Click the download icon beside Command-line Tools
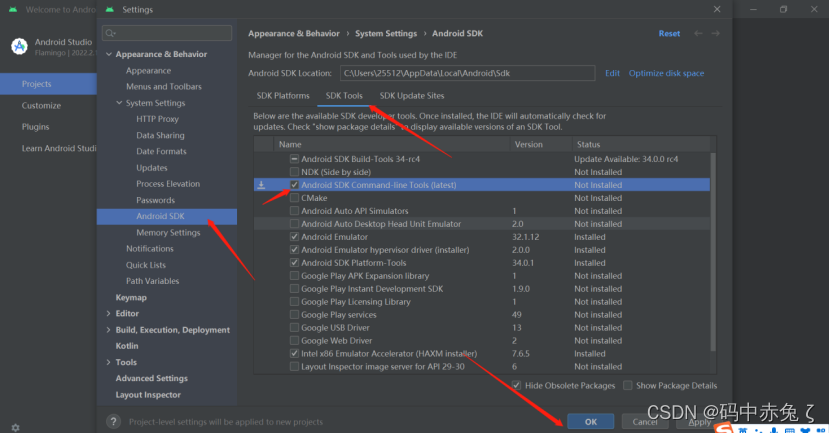 coord(261,185)
